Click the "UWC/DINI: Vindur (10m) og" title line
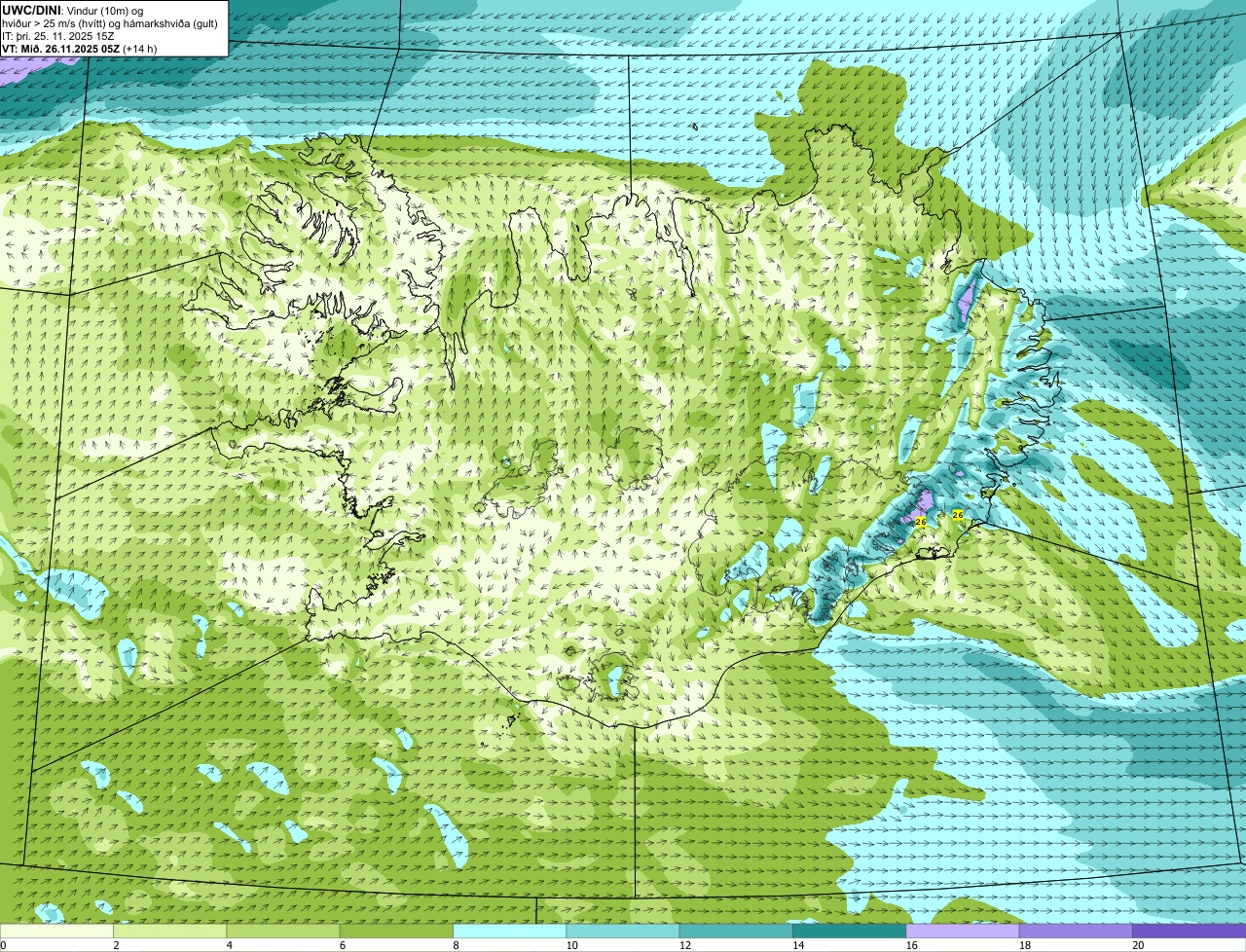 tap(73, 10)
